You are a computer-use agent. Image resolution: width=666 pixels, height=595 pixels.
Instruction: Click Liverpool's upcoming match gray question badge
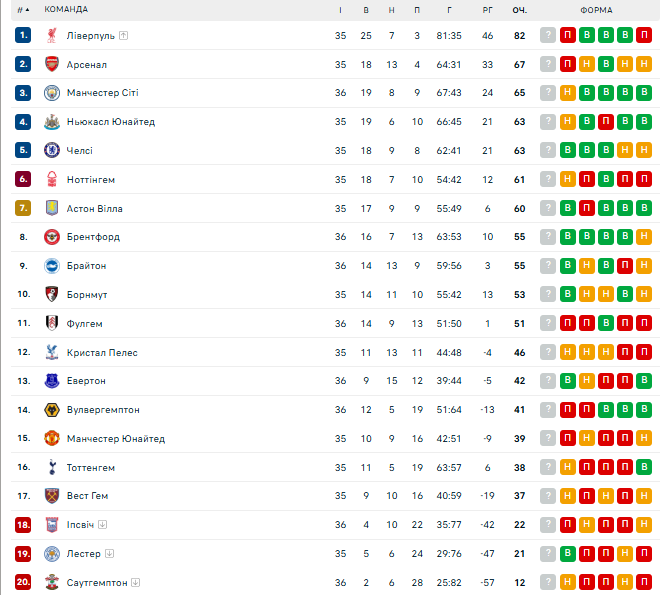click(x=548, y=35)
